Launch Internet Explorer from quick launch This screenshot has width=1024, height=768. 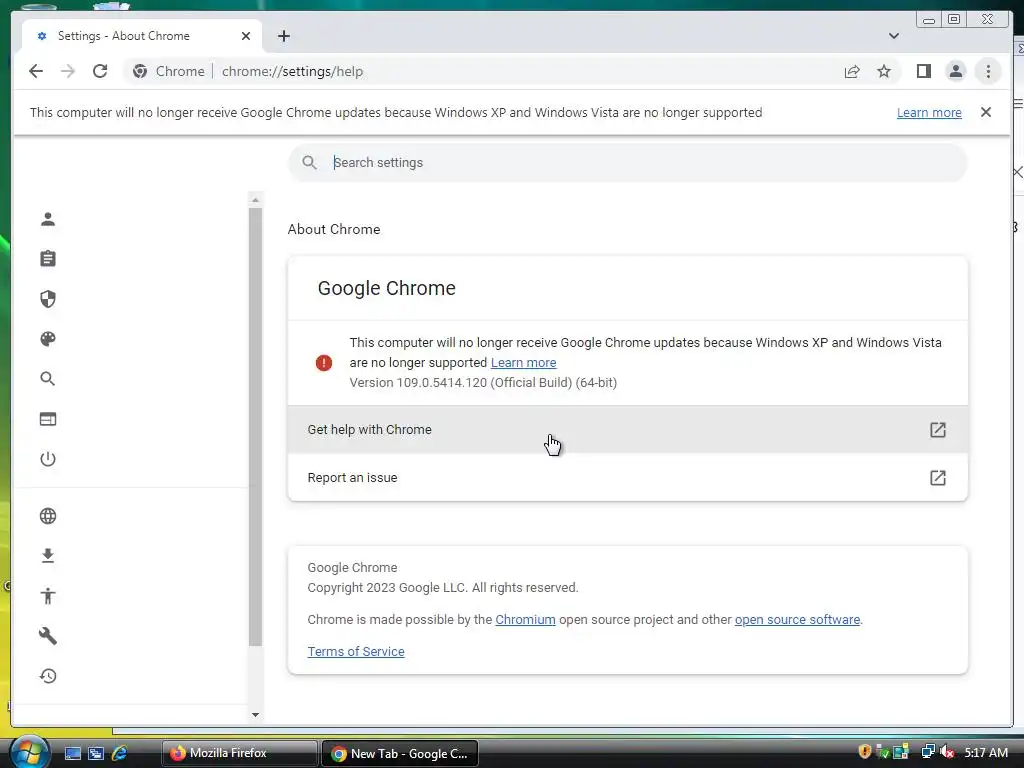pos(120,753)
